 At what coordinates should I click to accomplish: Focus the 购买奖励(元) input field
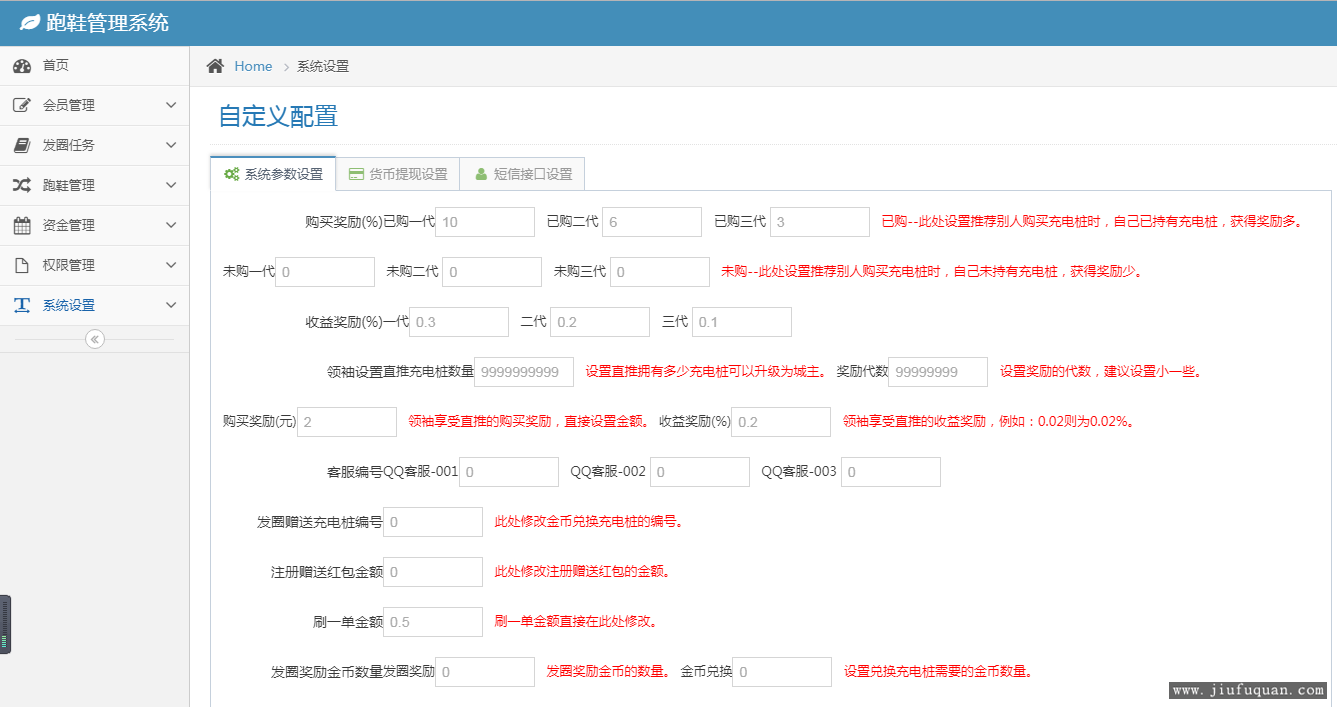[347, 422]
